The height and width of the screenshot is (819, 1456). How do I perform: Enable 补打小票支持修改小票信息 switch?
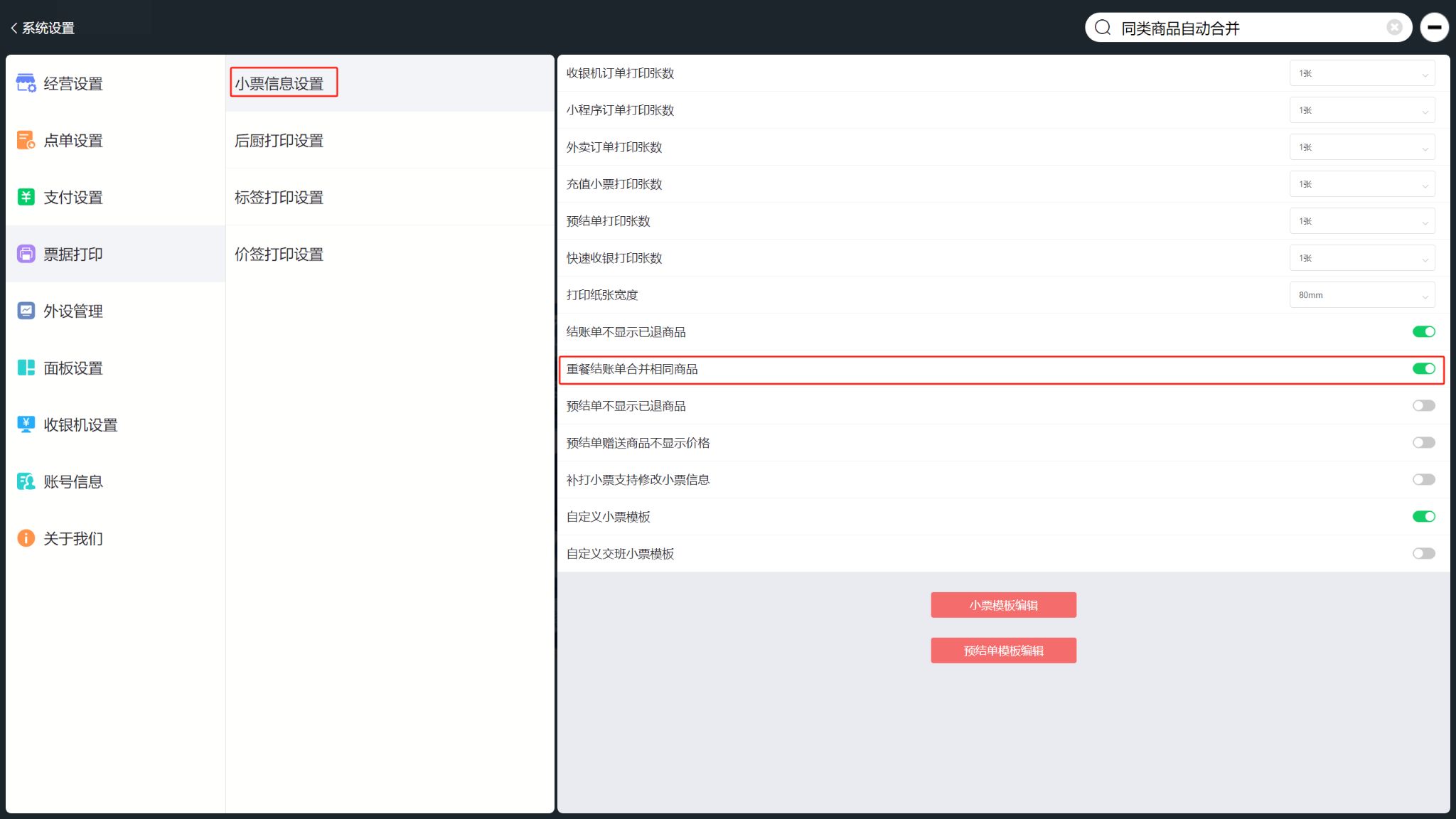click(x=1424, y=479)
